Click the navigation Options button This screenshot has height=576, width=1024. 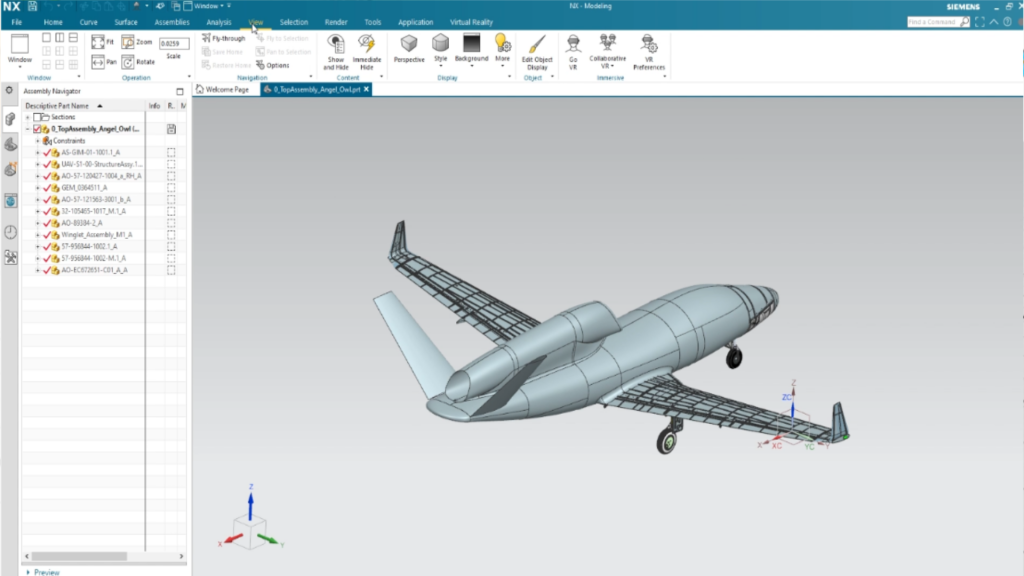click(x=272, y=66)
